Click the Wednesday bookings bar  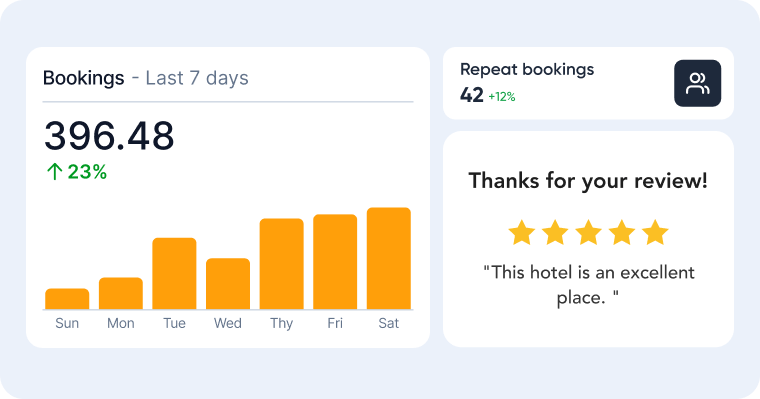[x=228, y=284]
